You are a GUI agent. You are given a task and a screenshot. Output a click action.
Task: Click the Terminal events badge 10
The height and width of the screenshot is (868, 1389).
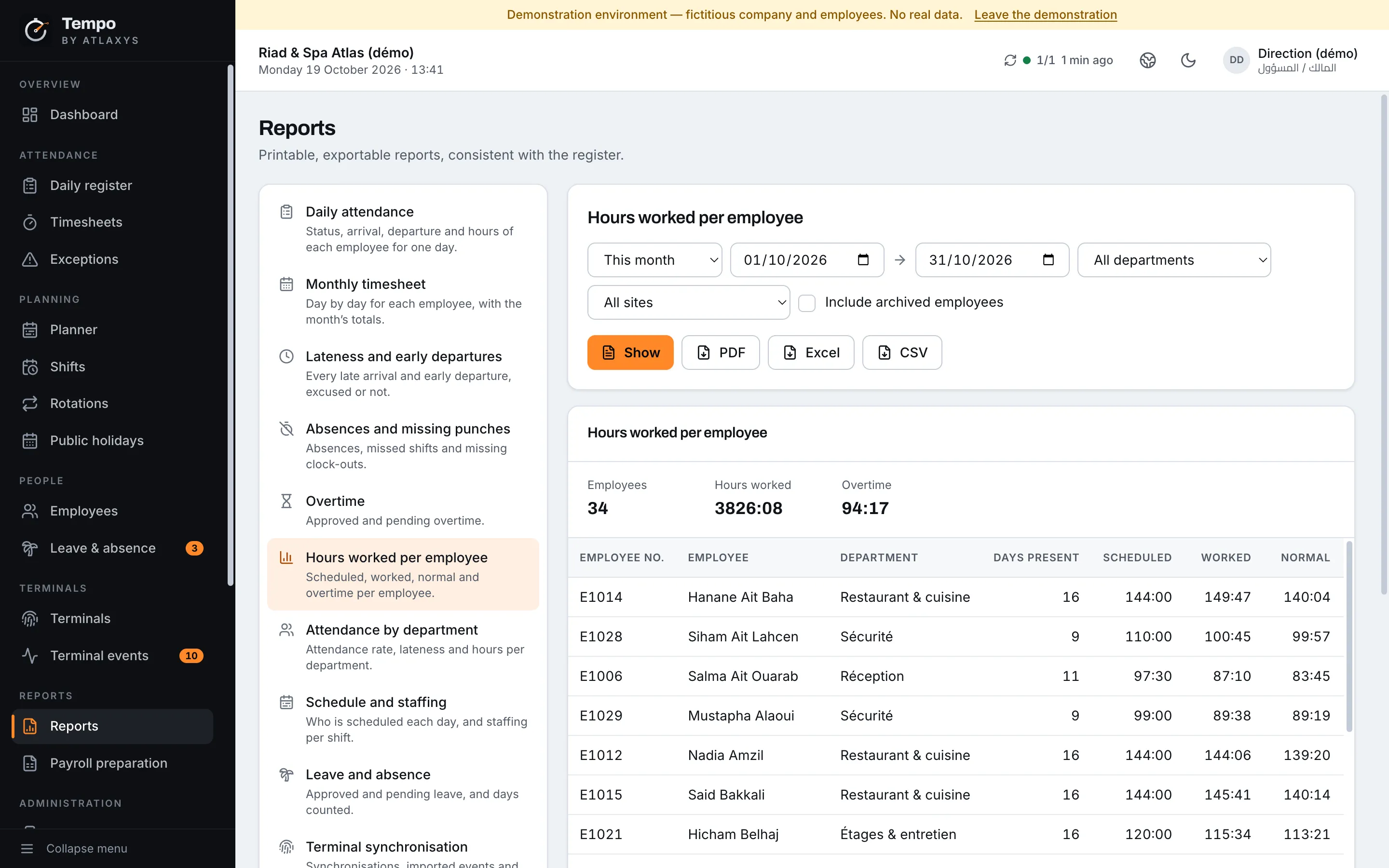(191, 656)
